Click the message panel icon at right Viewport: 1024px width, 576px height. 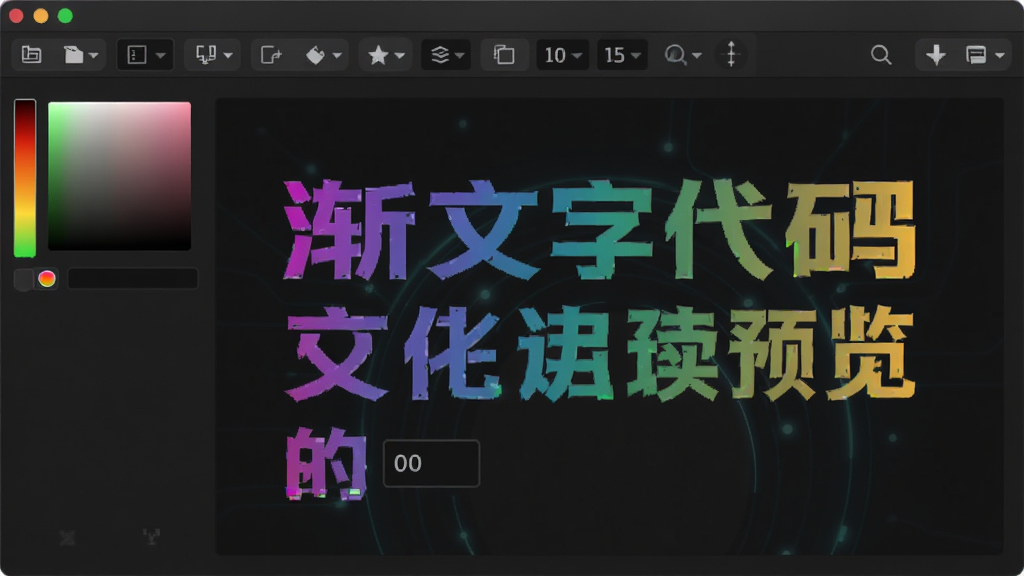tap(976, 55)
